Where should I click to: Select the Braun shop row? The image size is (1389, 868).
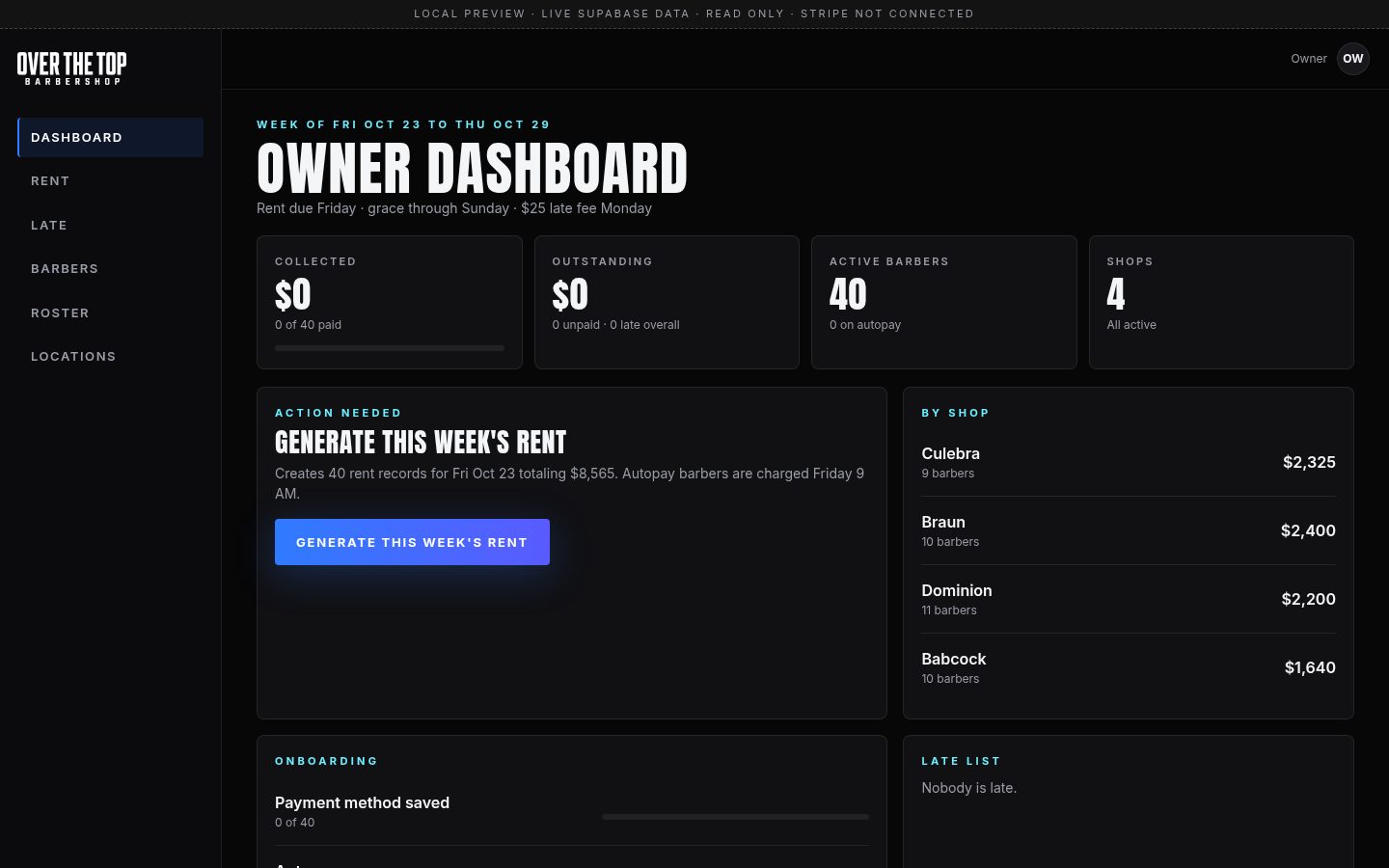pyautogui.click(x=1129, y=530)
